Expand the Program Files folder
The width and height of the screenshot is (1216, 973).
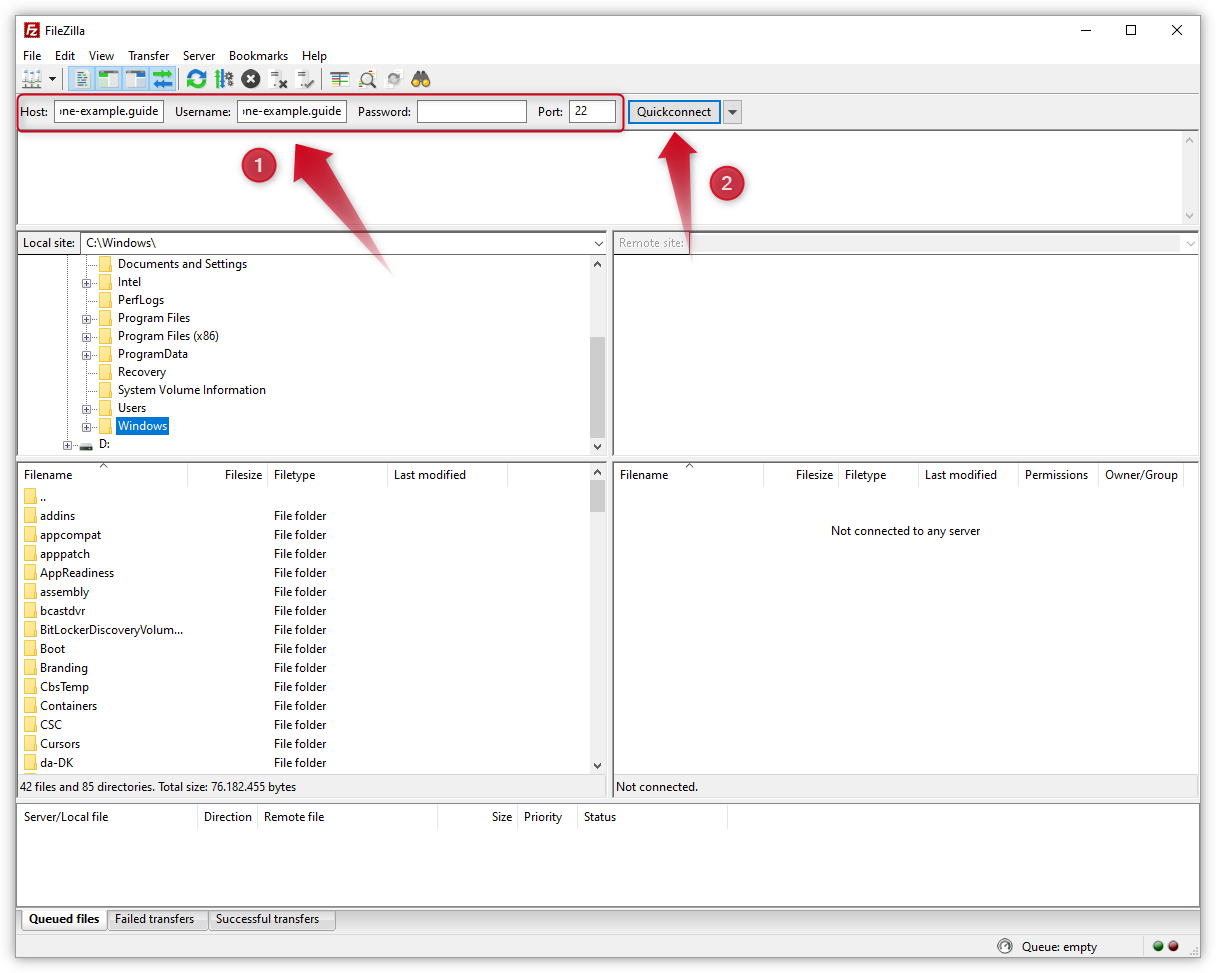point(86,317)
